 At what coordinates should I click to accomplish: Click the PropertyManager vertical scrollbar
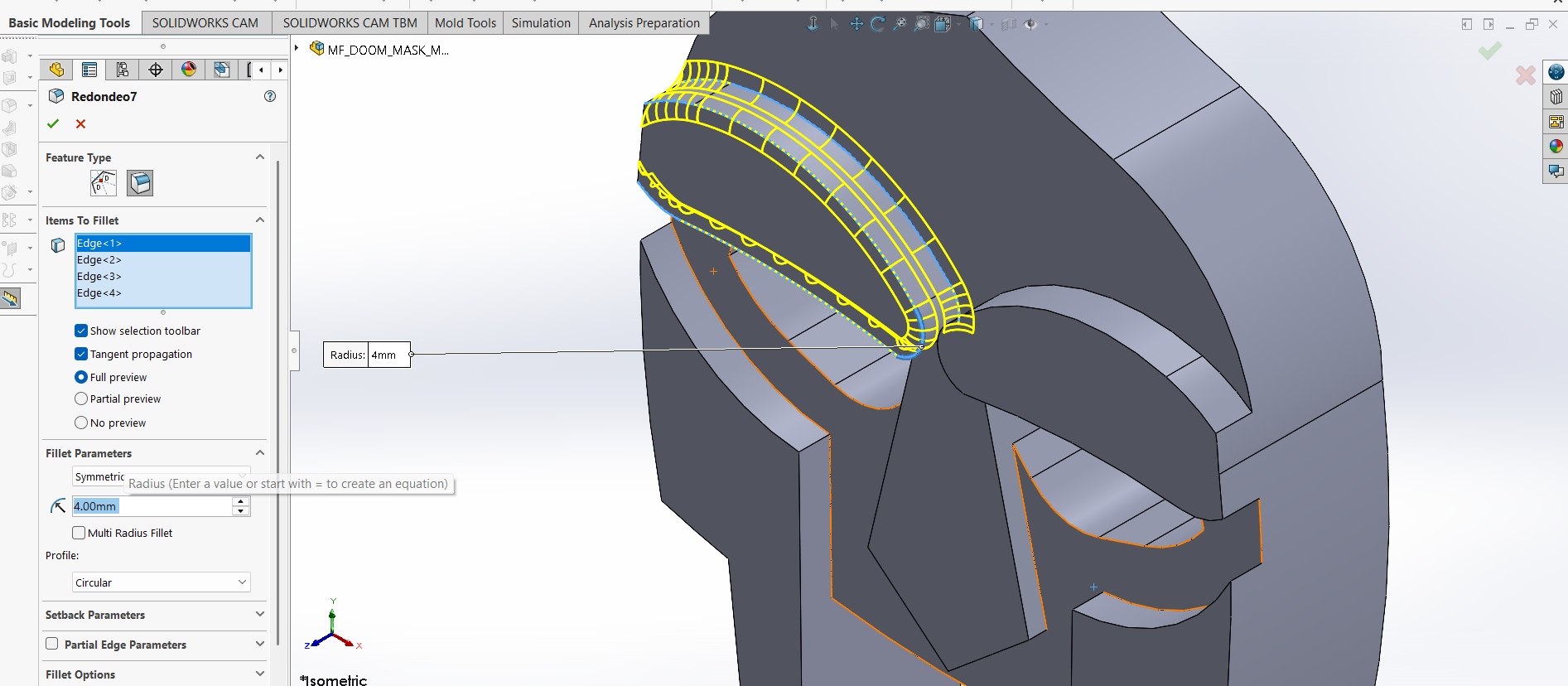point(277,402)
